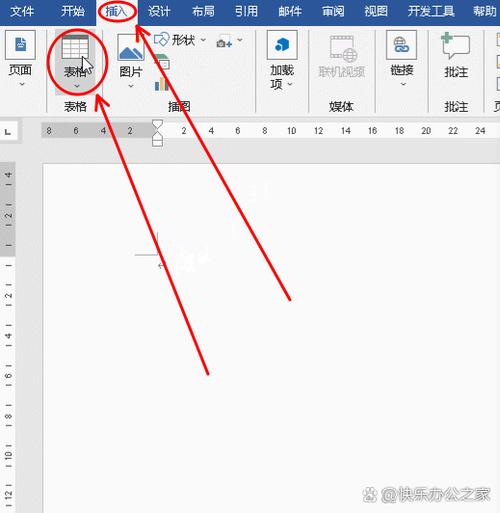The width and height of the screenshot is (500, 513).
Task: Click the 形状 label text
Action: 184,40
